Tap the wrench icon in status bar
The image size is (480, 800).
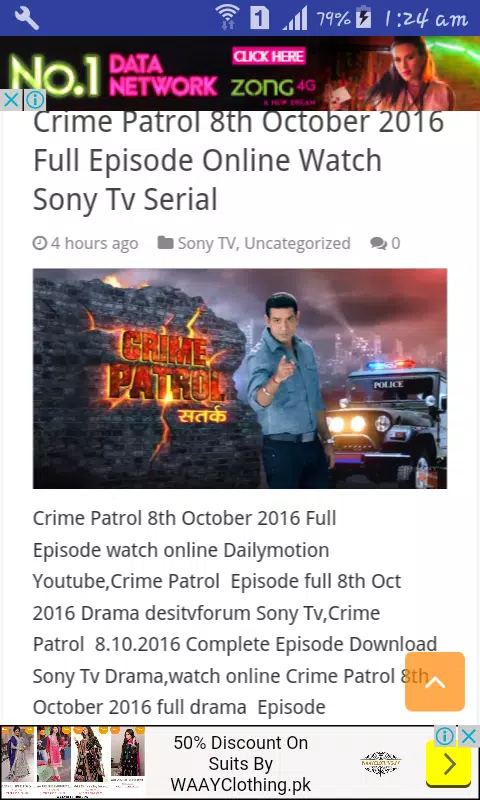[27, 18]
